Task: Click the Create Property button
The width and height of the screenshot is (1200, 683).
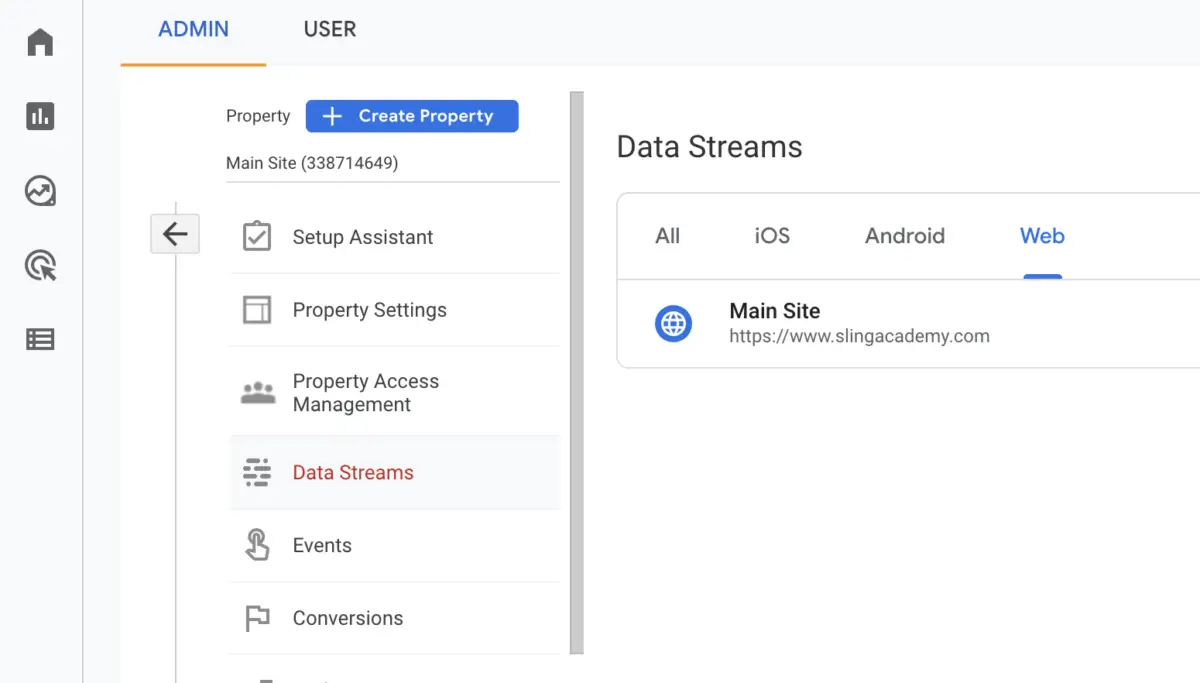Action: coord(412,116)
